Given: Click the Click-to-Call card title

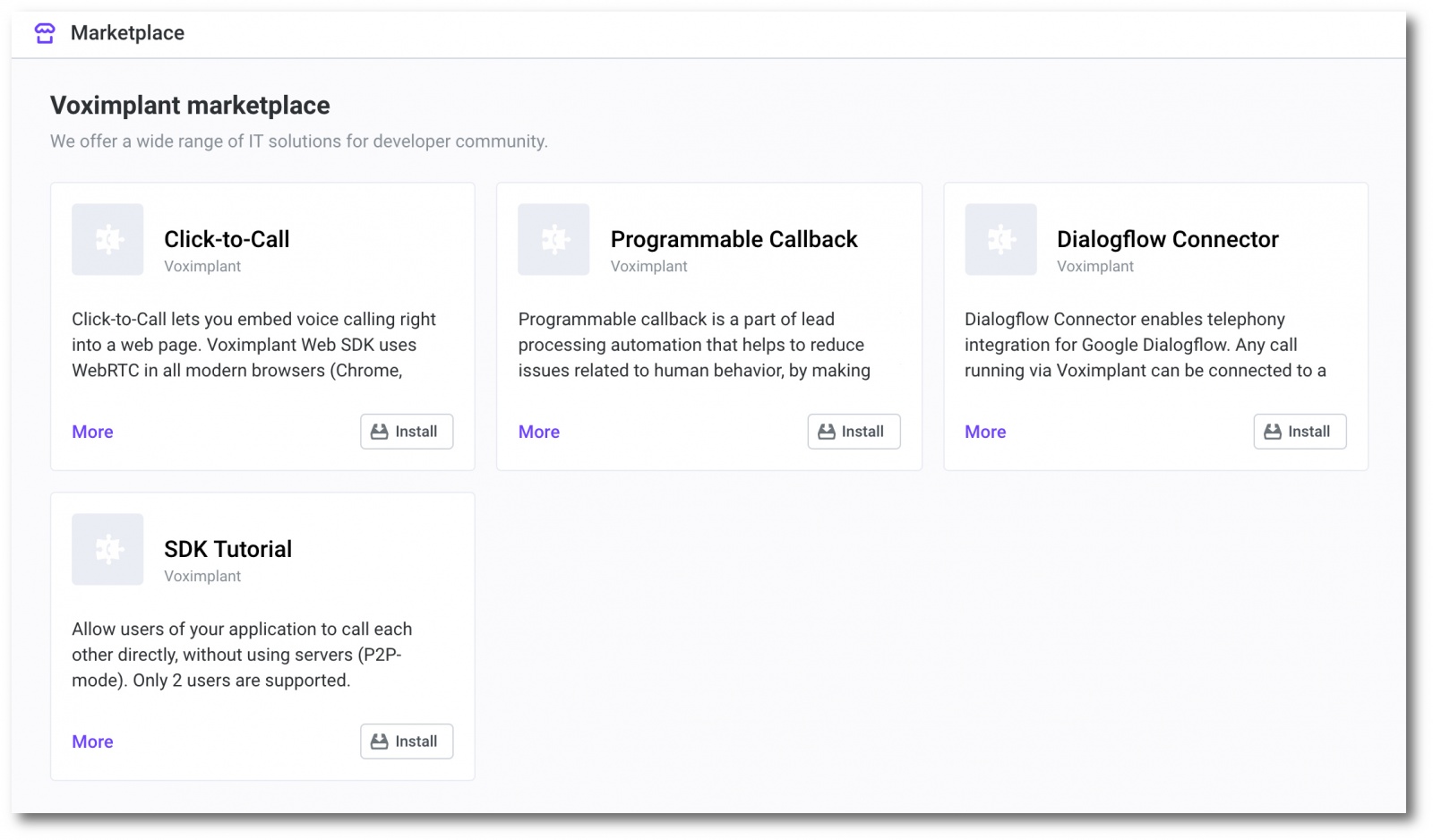Looking at the screenshot, I should [227, 239].
